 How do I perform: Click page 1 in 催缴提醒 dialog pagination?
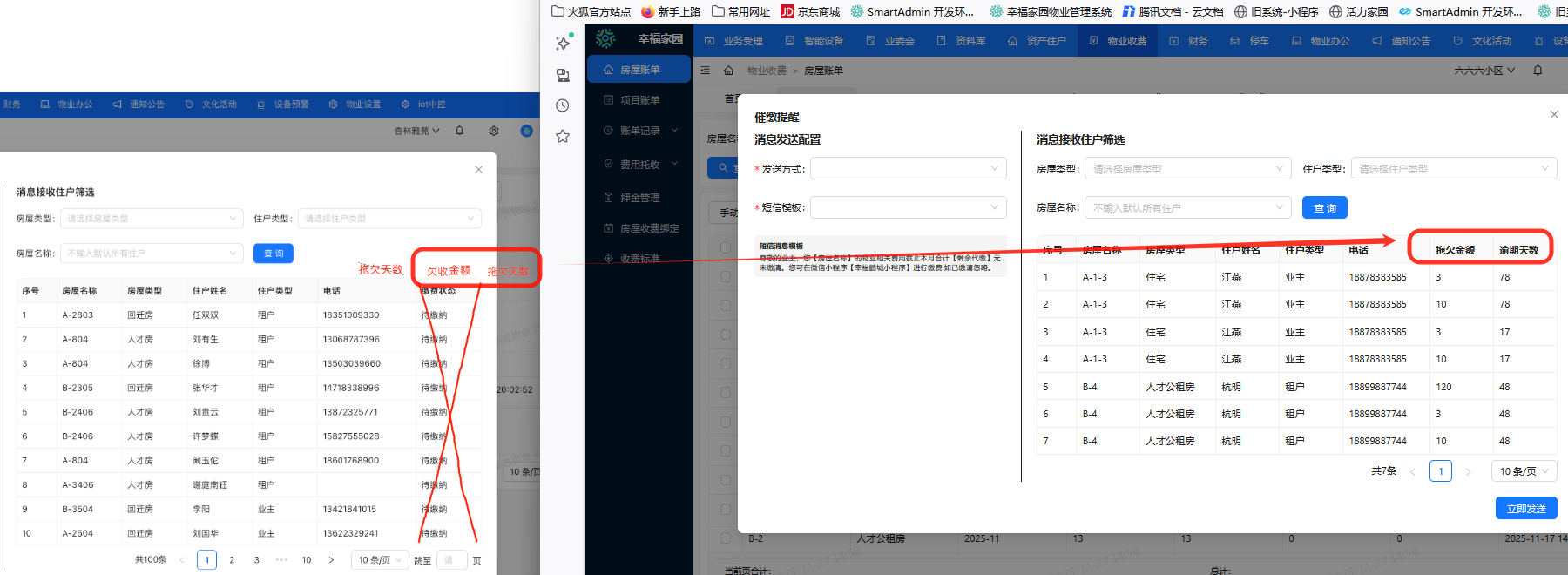[x=1441, y=471]
